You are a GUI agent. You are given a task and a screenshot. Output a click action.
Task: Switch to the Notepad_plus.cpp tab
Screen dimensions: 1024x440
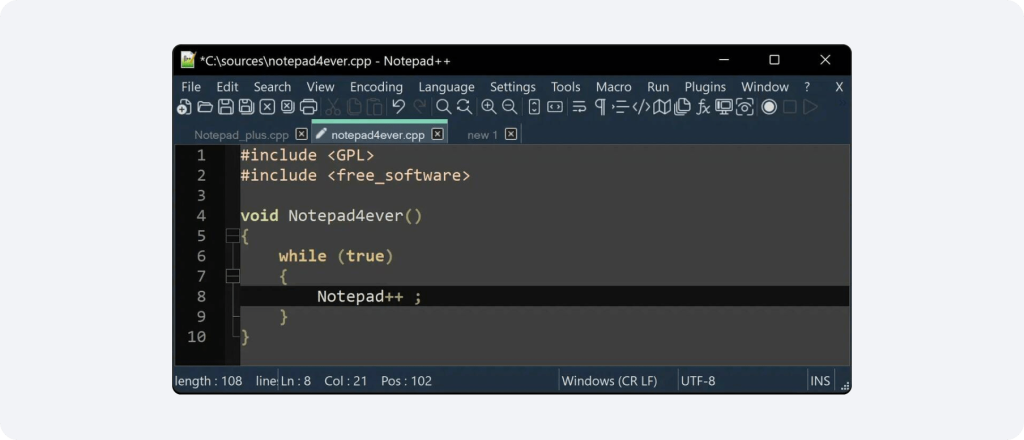(241, 135)
